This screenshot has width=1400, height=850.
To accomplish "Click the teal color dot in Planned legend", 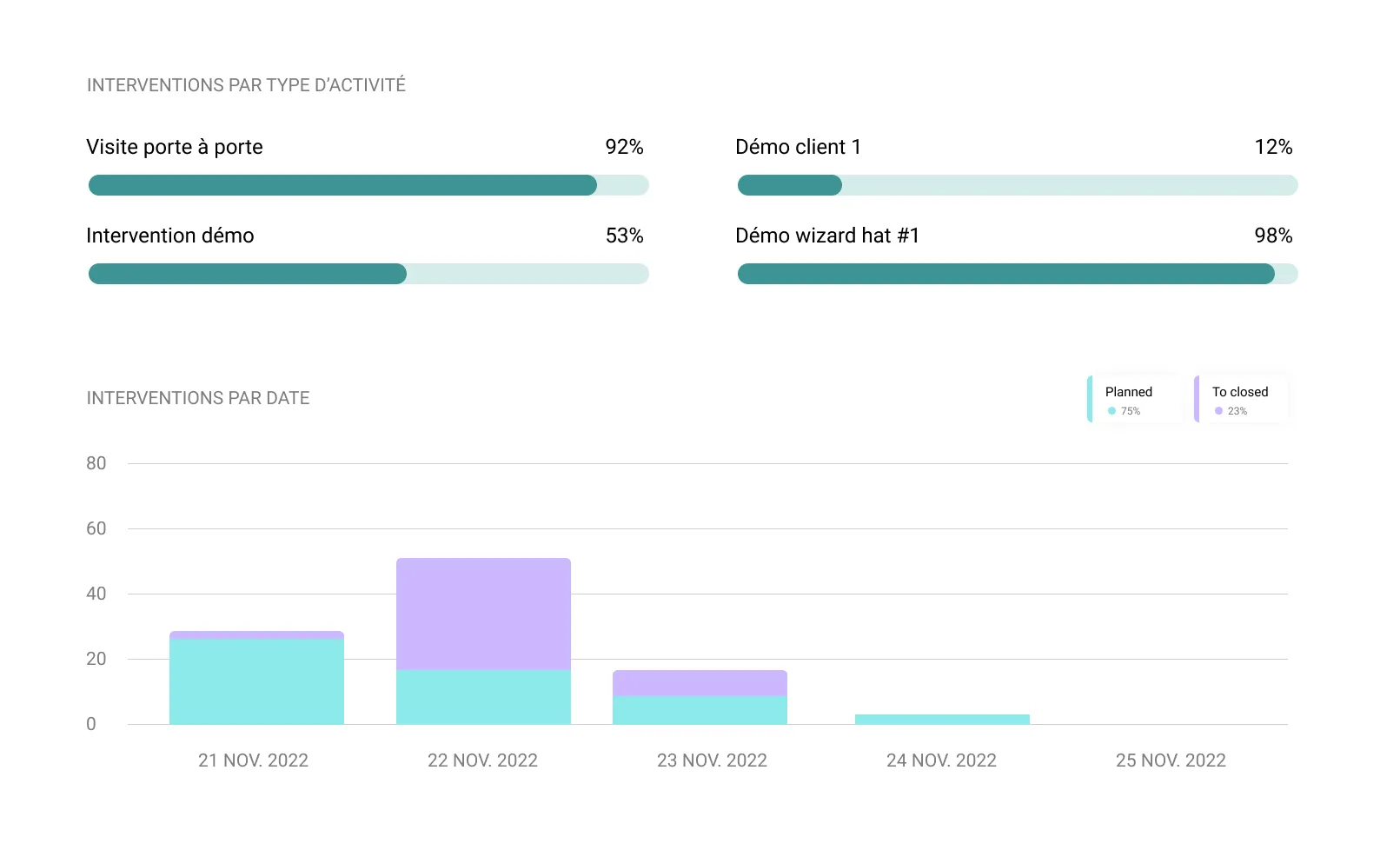I will 1111,410.
